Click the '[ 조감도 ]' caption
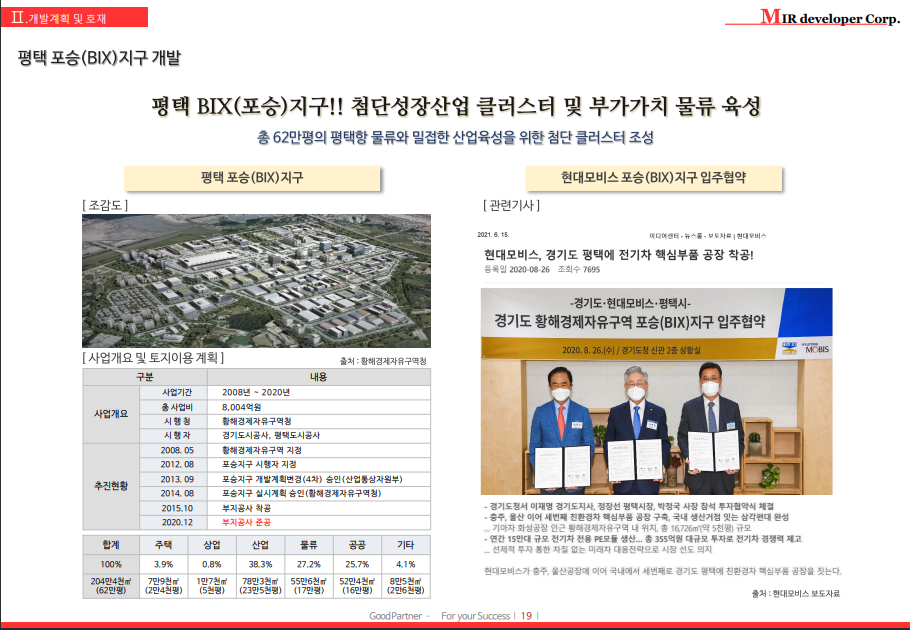The height and width of the screenshot is (630, 910). 105,205
